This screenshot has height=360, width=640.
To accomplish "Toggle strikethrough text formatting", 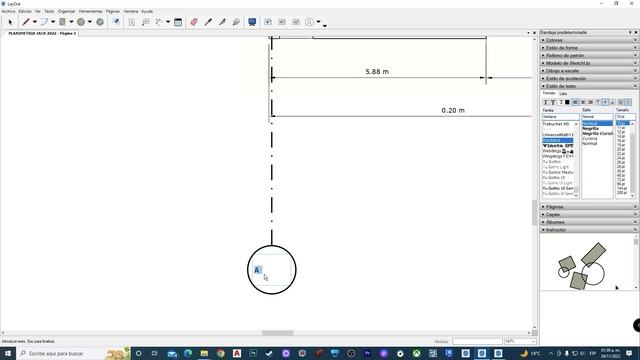I will point(553,102).
